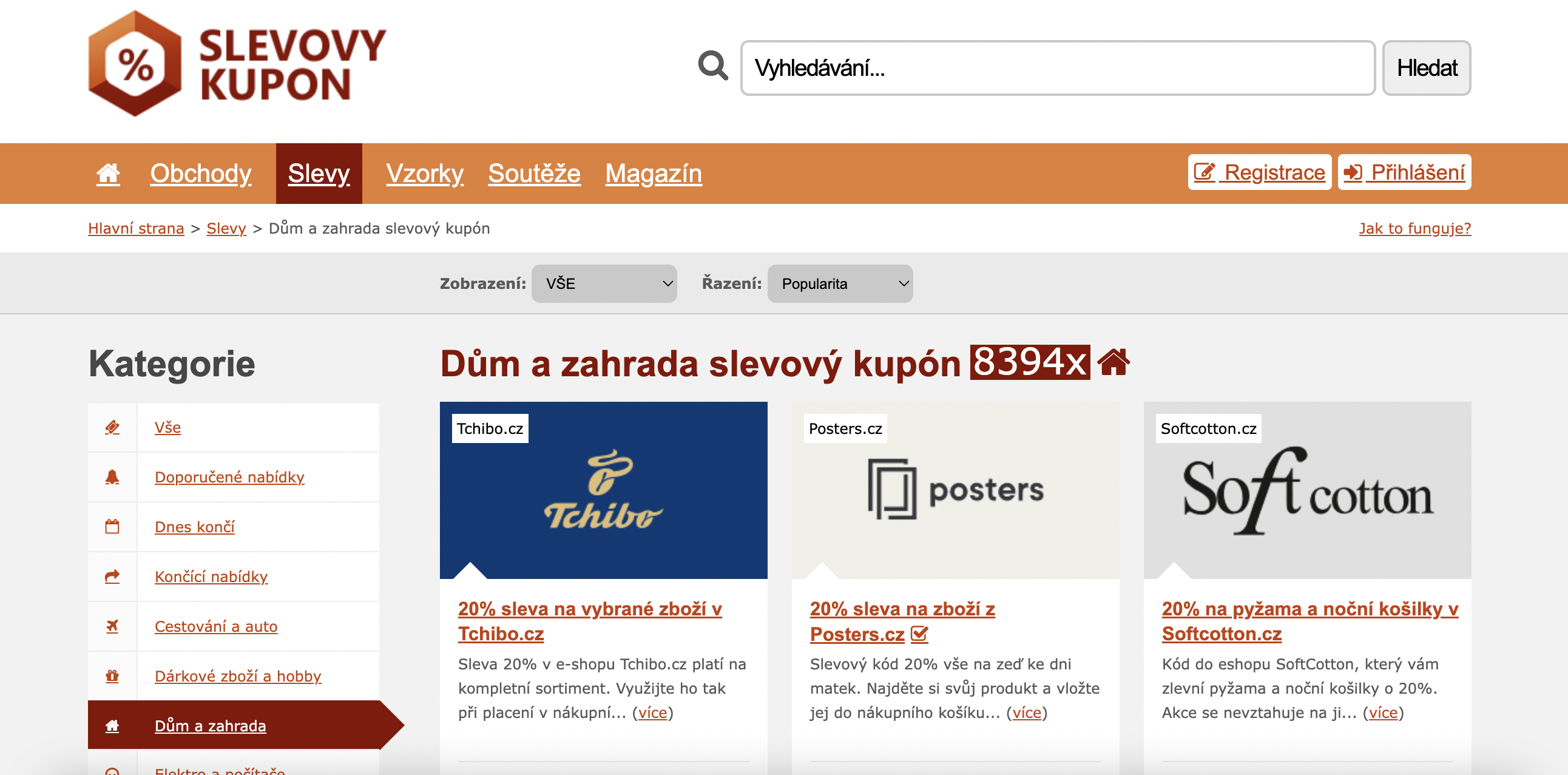Click the Přihlášení login button

point(1404,172)
